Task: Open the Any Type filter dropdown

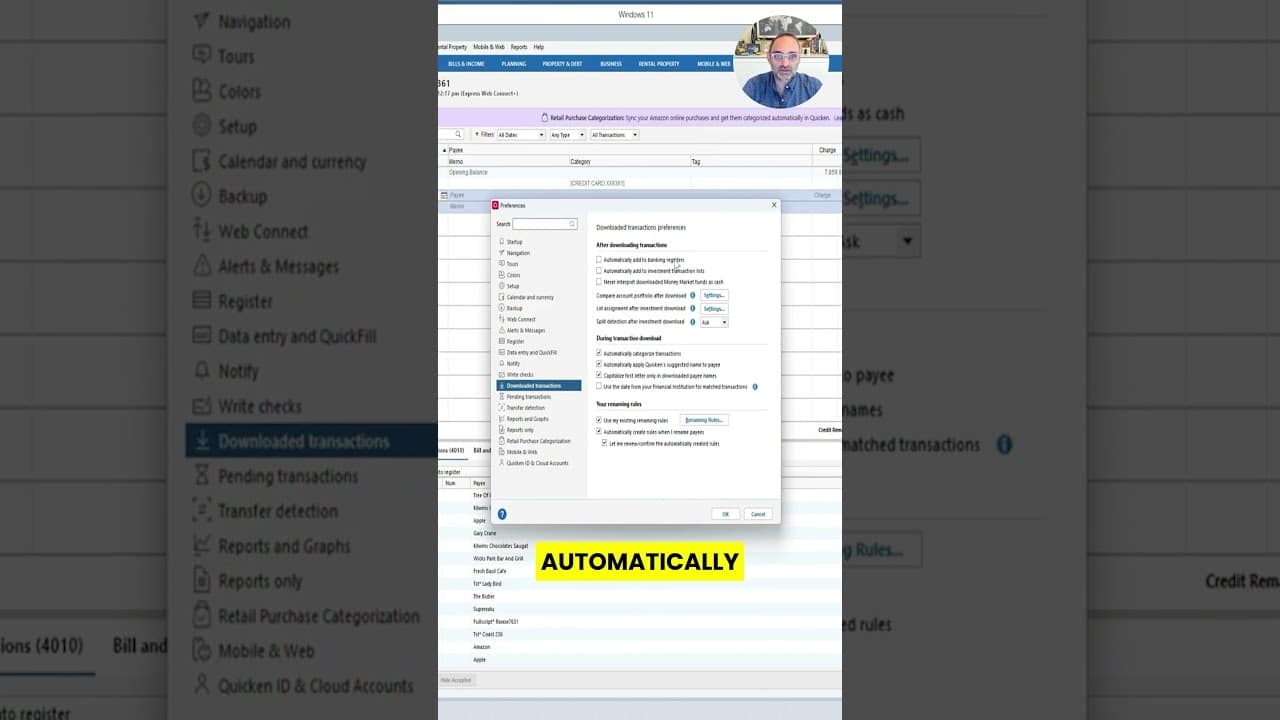Action: [x=568, y=135]
